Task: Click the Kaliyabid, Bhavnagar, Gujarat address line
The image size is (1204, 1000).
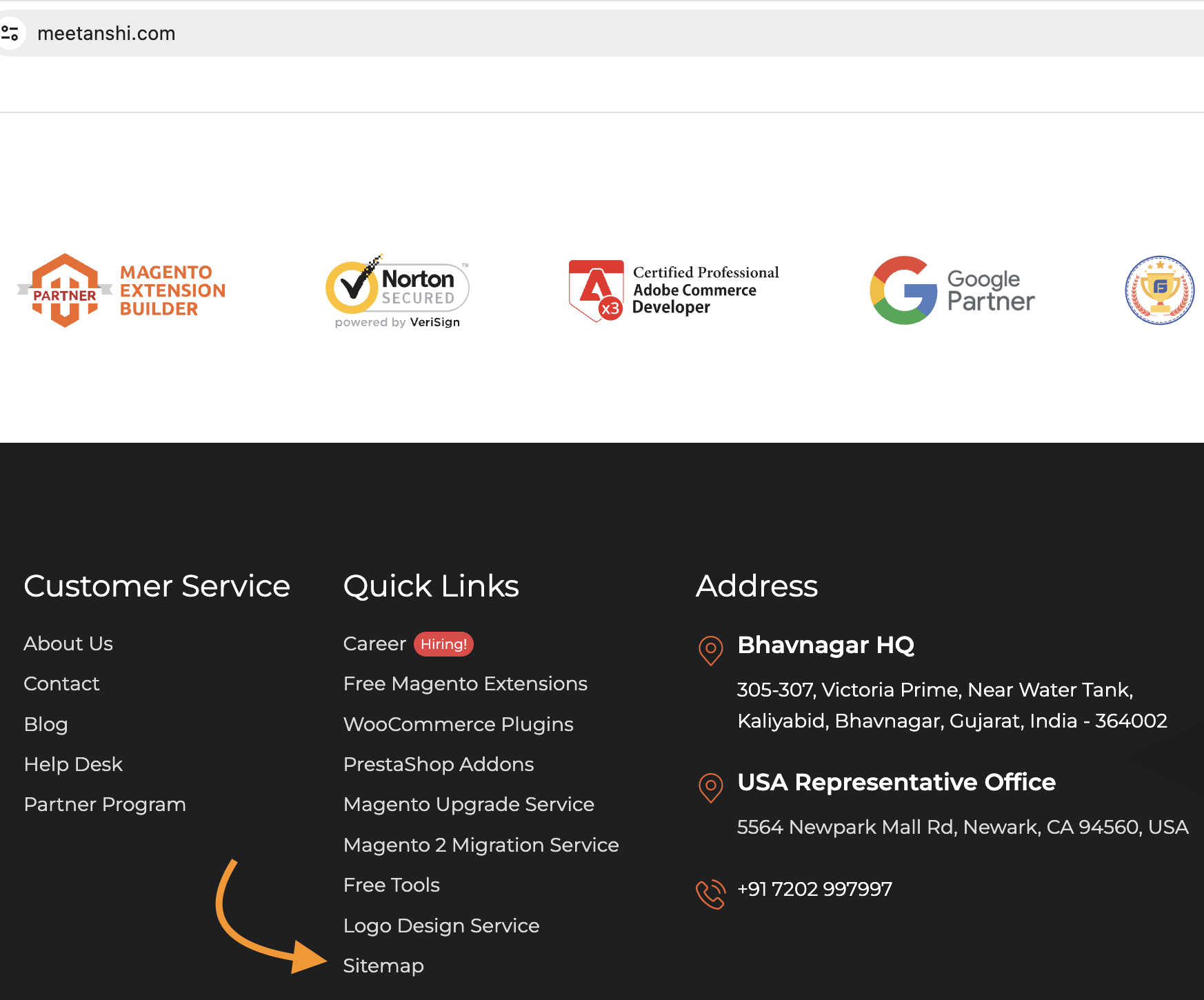Action: click(x=952, y=721)
